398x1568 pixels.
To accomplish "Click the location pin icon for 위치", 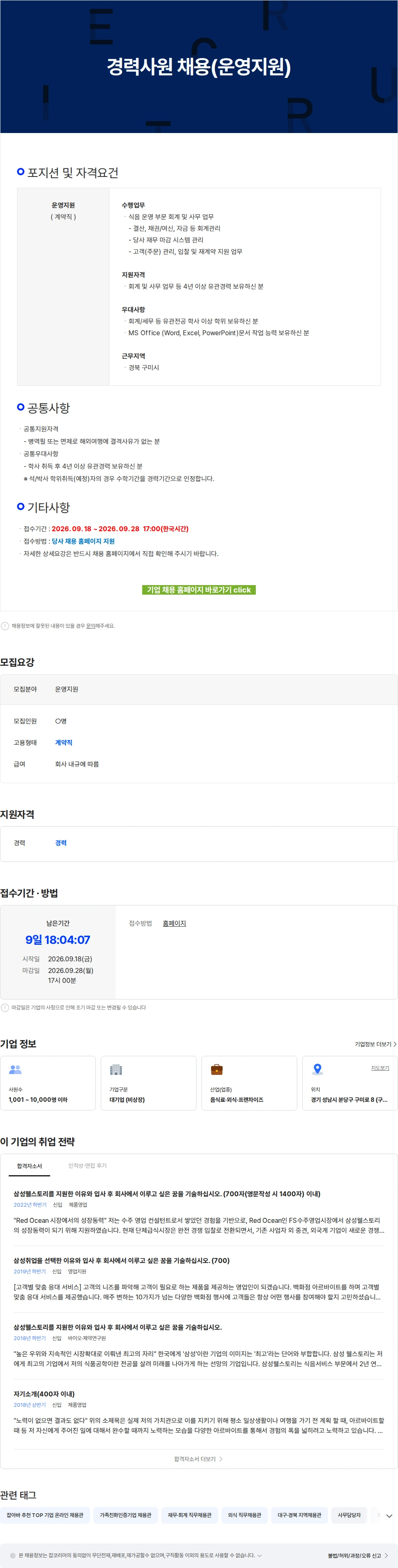I will (317, 1070).
